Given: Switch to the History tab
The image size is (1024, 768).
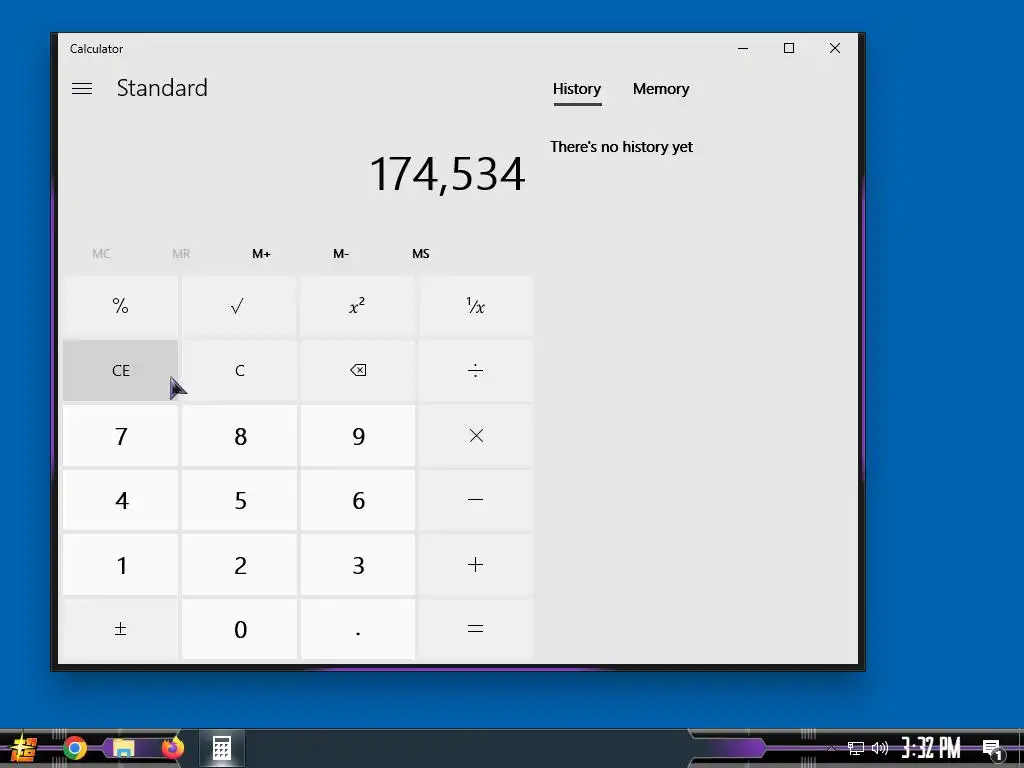Looking at the screenshot, I should (577, 89).
